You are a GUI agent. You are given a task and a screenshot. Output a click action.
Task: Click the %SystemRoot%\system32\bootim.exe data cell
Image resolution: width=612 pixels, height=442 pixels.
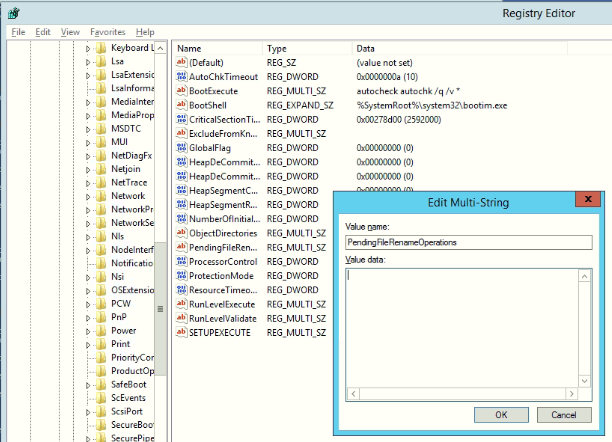click(432, 105)
